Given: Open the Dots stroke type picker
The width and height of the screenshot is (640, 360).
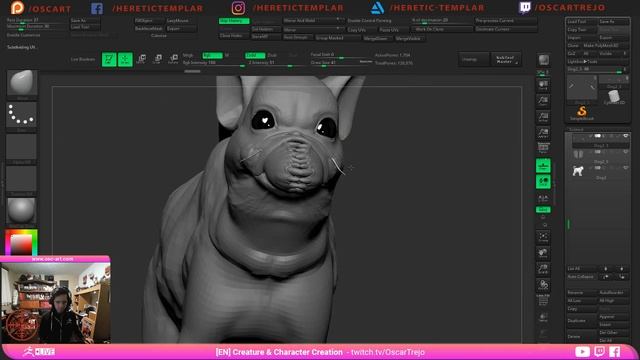Looking at the screenshot, I should [x=22, y=116].
